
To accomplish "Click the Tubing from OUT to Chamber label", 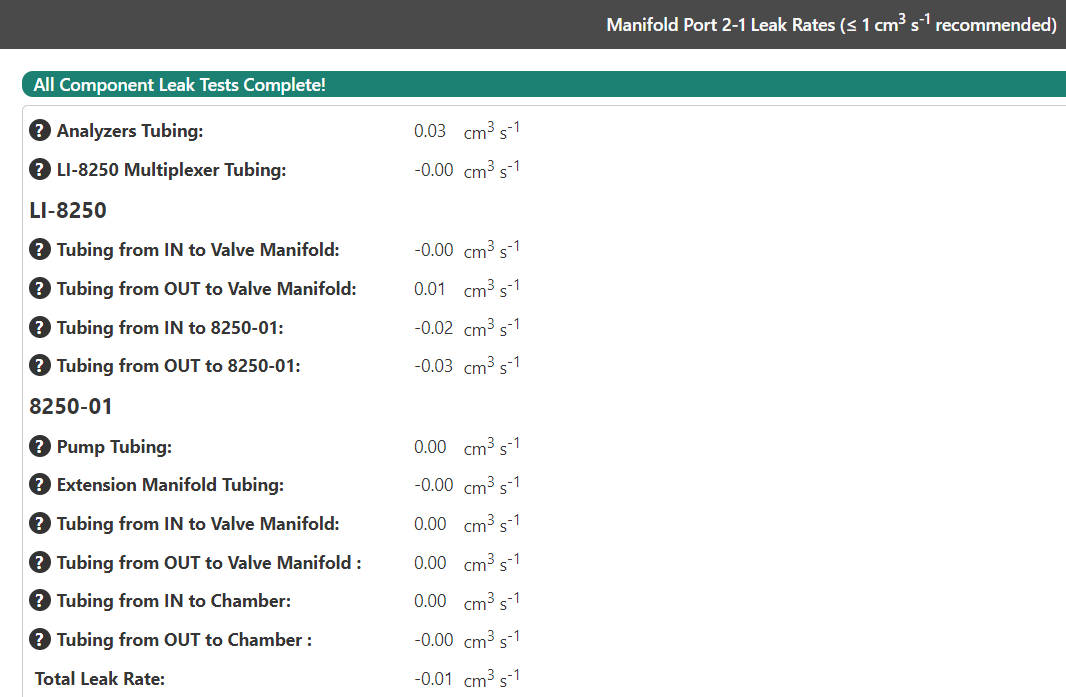I will [184, 640].
